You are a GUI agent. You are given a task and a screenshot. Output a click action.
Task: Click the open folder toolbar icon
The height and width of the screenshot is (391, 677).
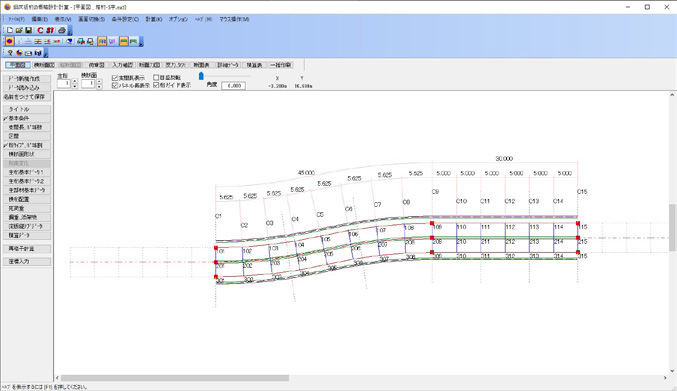click(19, 30)
